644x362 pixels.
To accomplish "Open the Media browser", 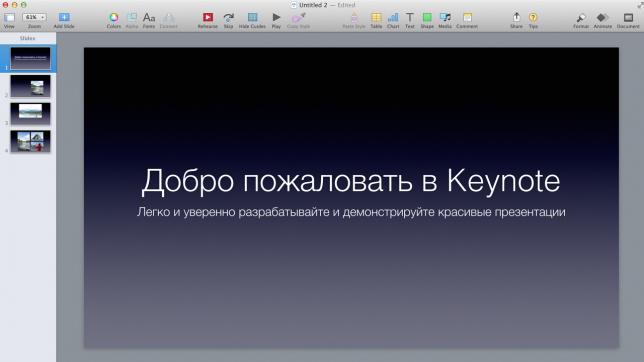I will click(x=445, y=17).
